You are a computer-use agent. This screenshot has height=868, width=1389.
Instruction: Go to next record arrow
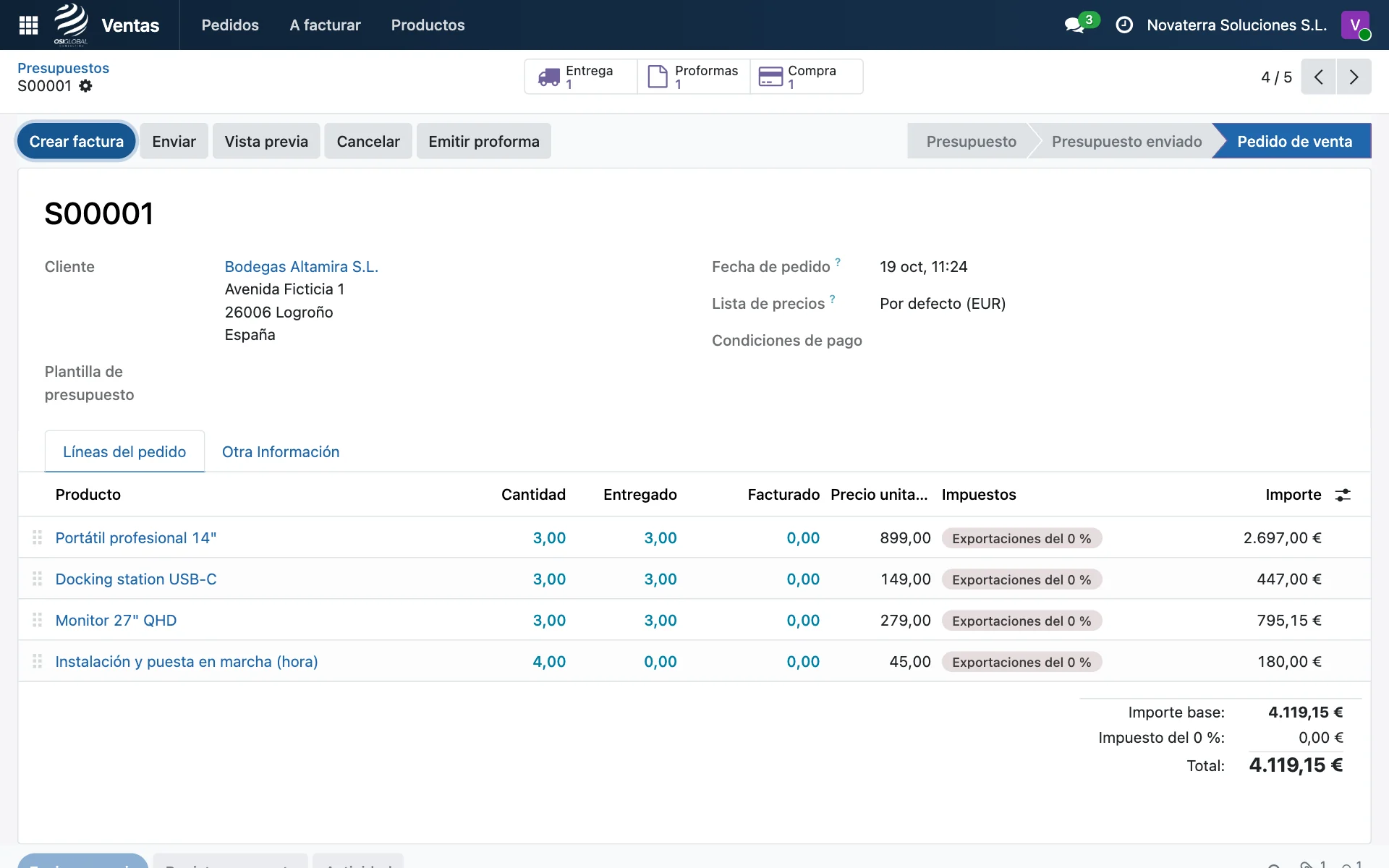[x=1354, y=77]
